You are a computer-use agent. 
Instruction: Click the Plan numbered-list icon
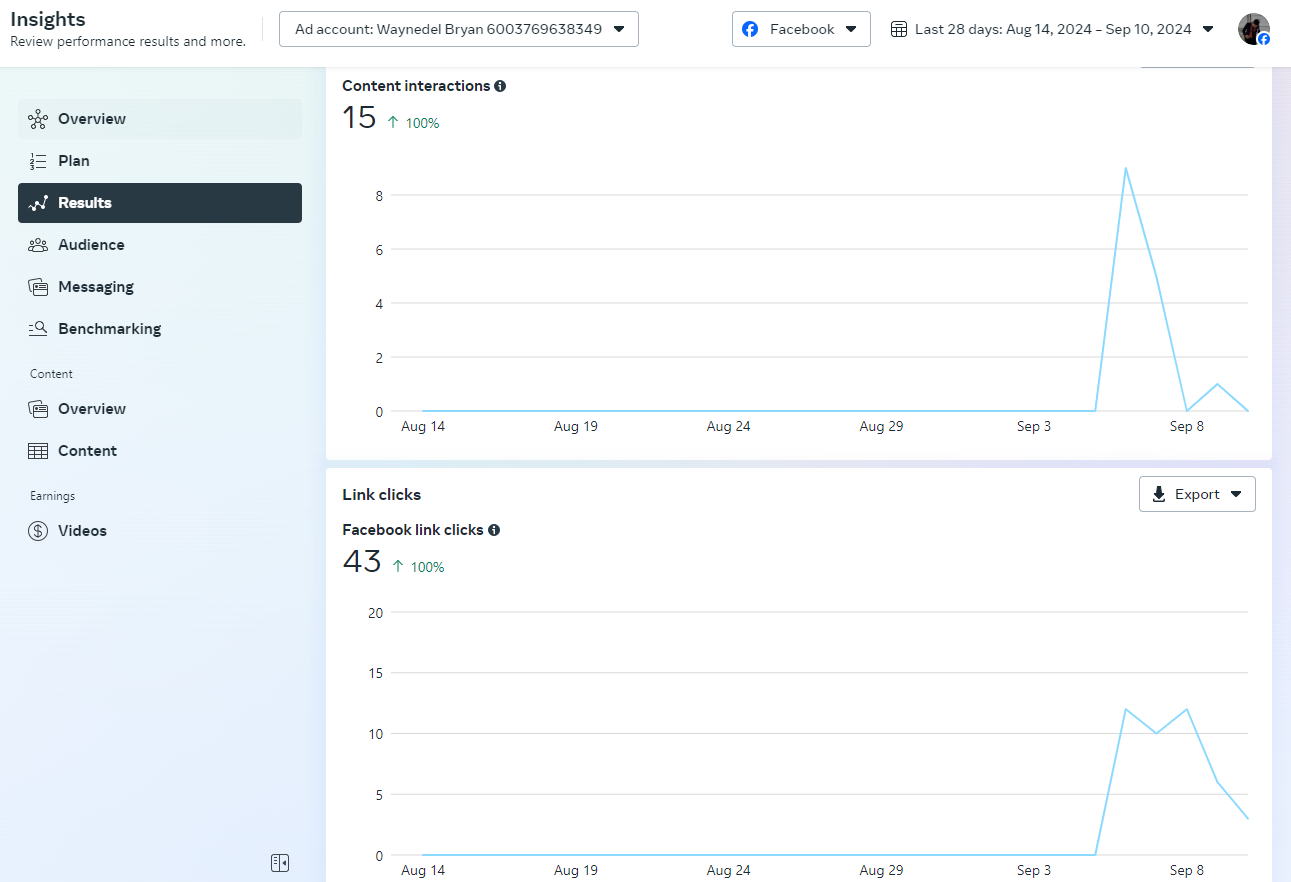(x=38, y=161)
